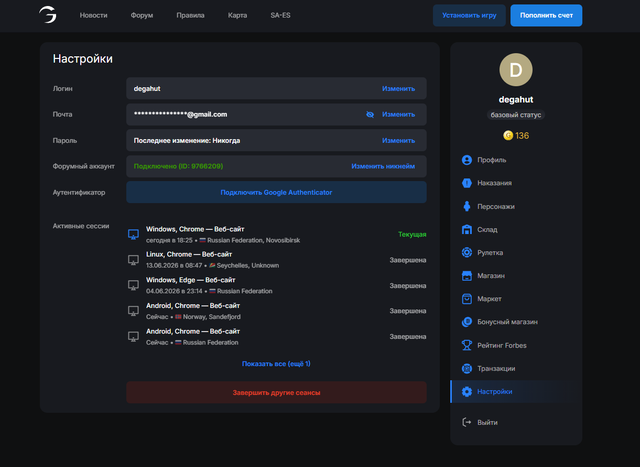Click monitor icon of Norway Android session
640x467 pixels.
133,311
